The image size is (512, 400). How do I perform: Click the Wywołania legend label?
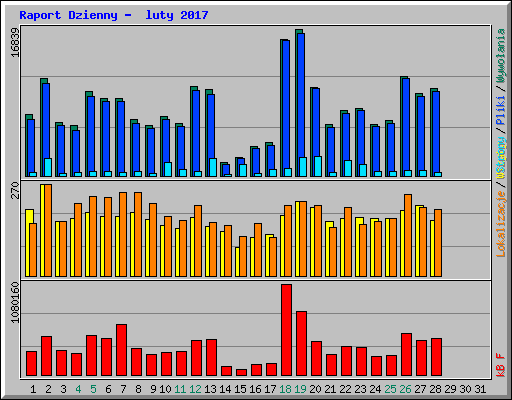click(x=501, y=56)
